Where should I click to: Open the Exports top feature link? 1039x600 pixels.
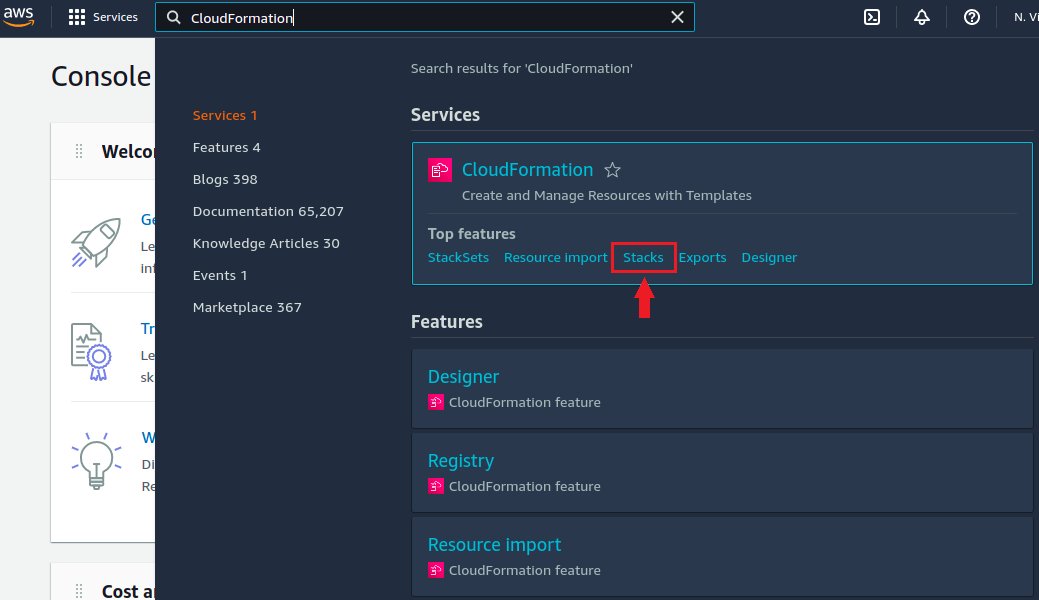[x=702, y=257]
